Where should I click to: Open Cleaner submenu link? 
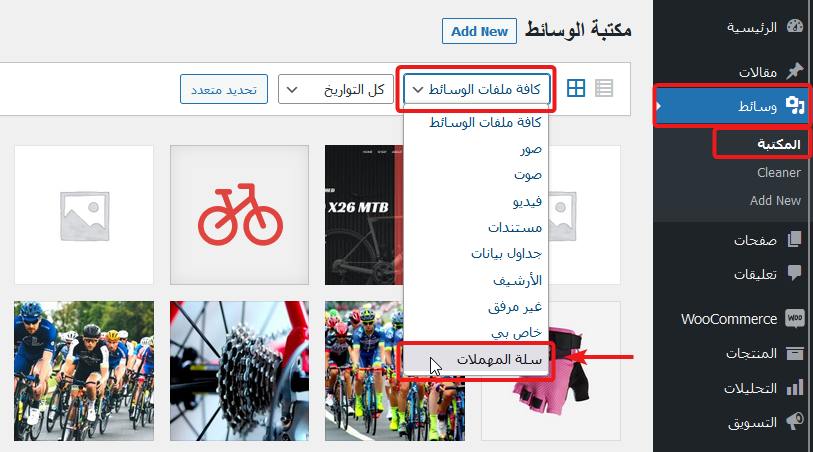[x=779, y=173]
